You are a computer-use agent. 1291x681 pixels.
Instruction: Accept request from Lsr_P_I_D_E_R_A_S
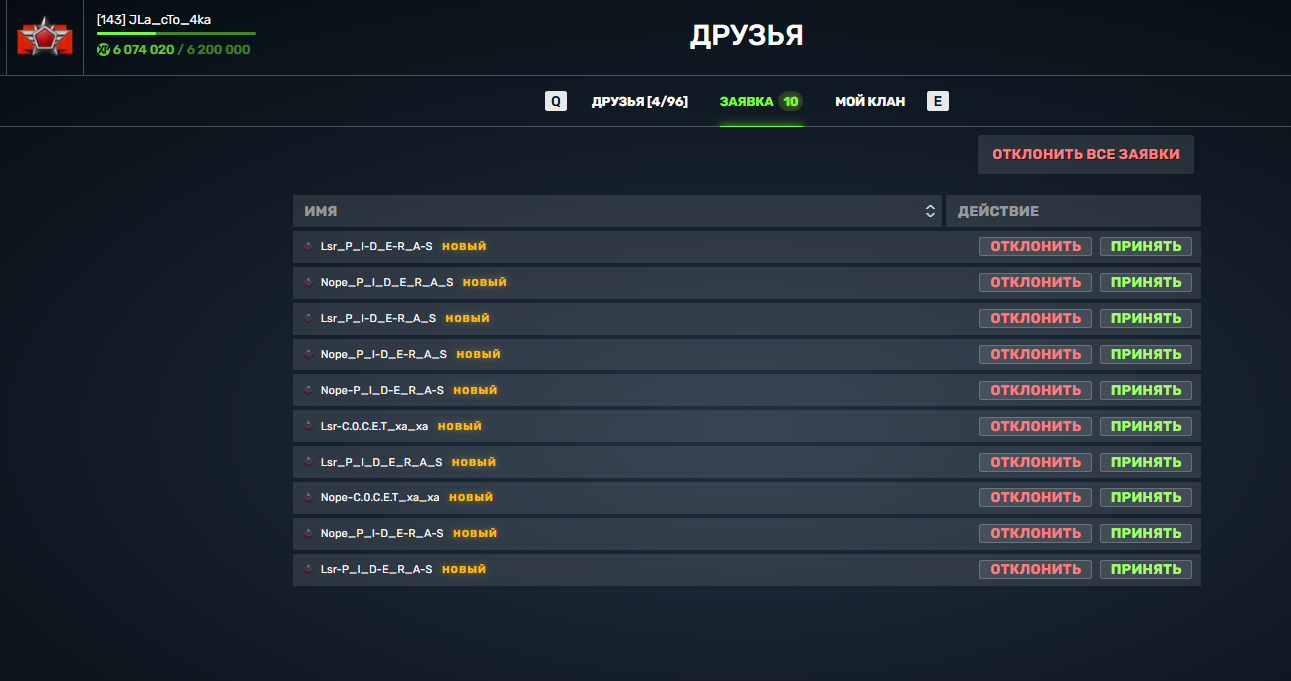pyautogui.click(x=1146, y=462)
